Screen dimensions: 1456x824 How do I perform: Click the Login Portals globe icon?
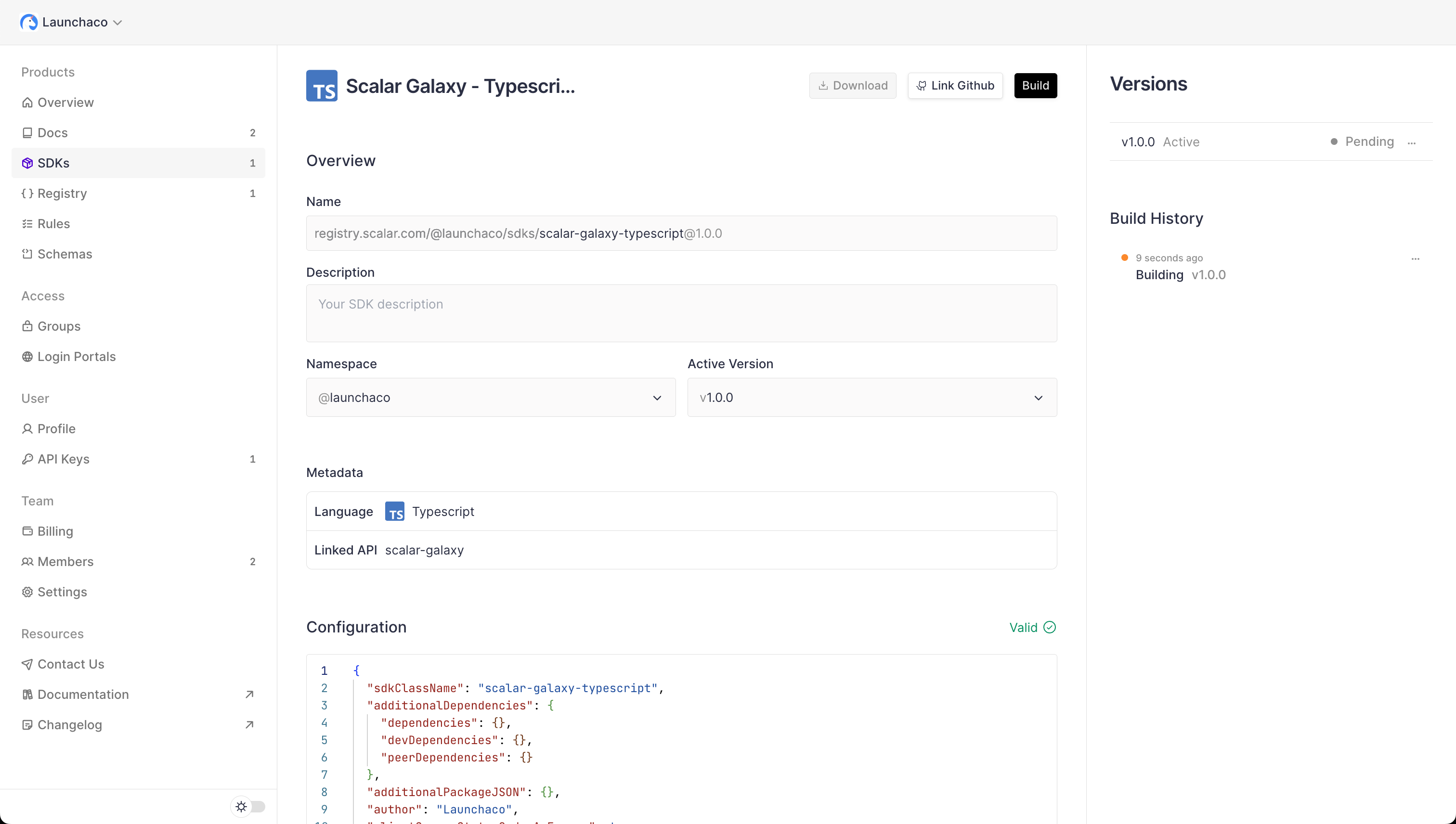point(27,357)
